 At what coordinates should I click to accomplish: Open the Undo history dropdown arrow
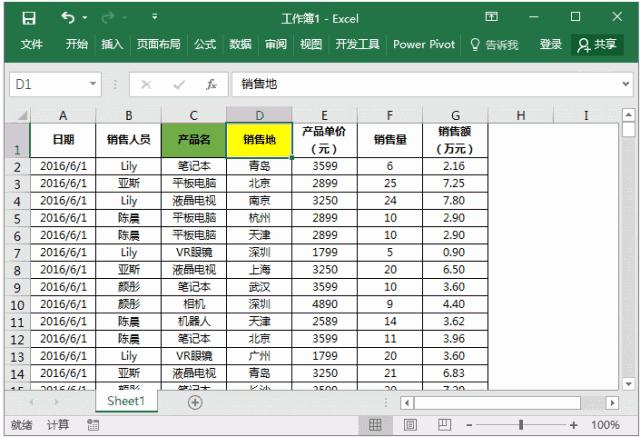85,18
